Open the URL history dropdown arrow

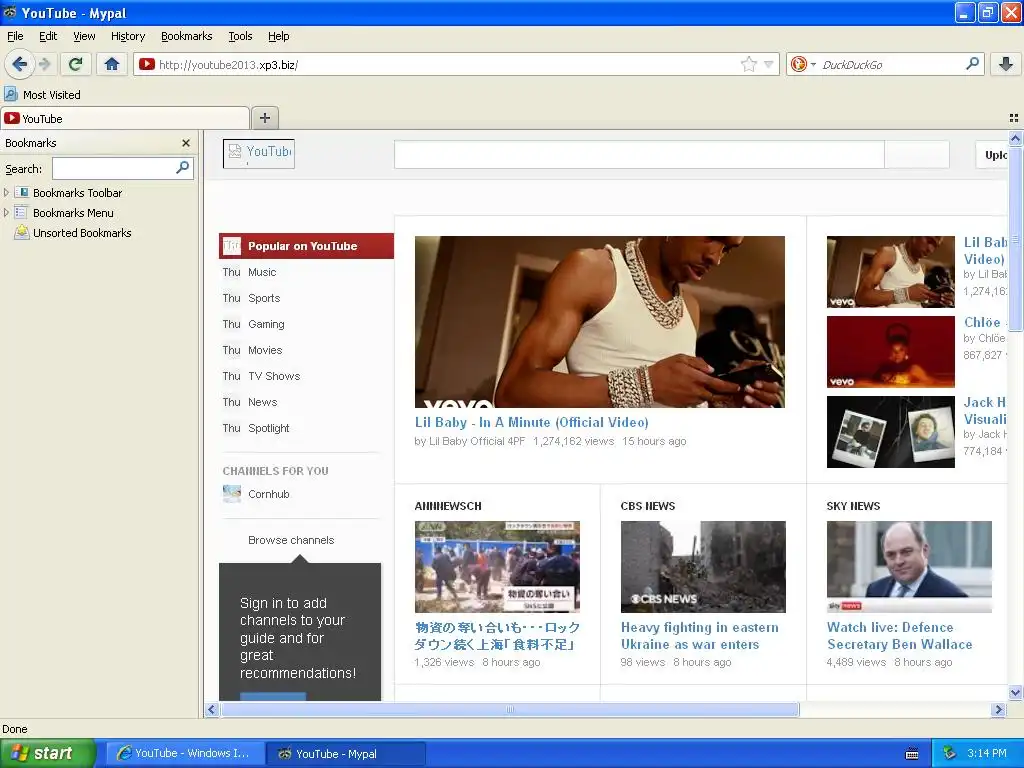pos(769,64)
